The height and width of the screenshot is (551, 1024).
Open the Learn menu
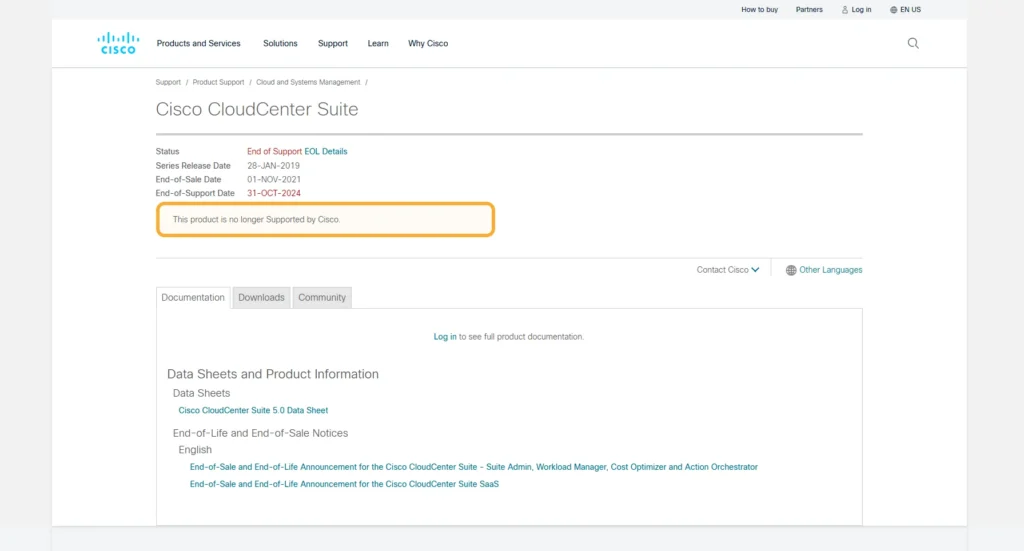(378, 43)
